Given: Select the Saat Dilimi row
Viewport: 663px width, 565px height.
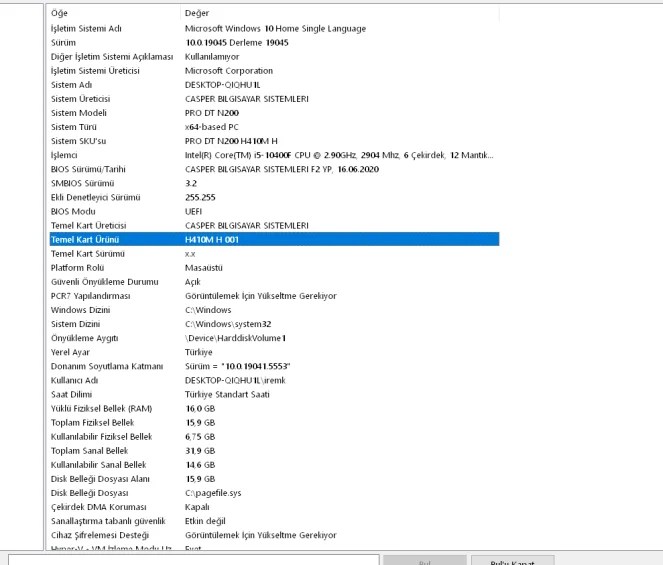Looking at the screenshot, I should tap(72, 395).
